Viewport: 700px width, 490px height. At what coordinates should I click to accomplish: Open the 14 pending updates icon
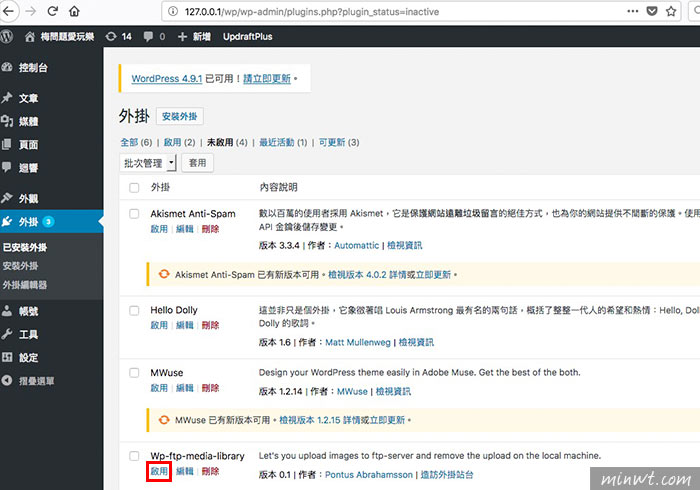(x=111, y=37)
